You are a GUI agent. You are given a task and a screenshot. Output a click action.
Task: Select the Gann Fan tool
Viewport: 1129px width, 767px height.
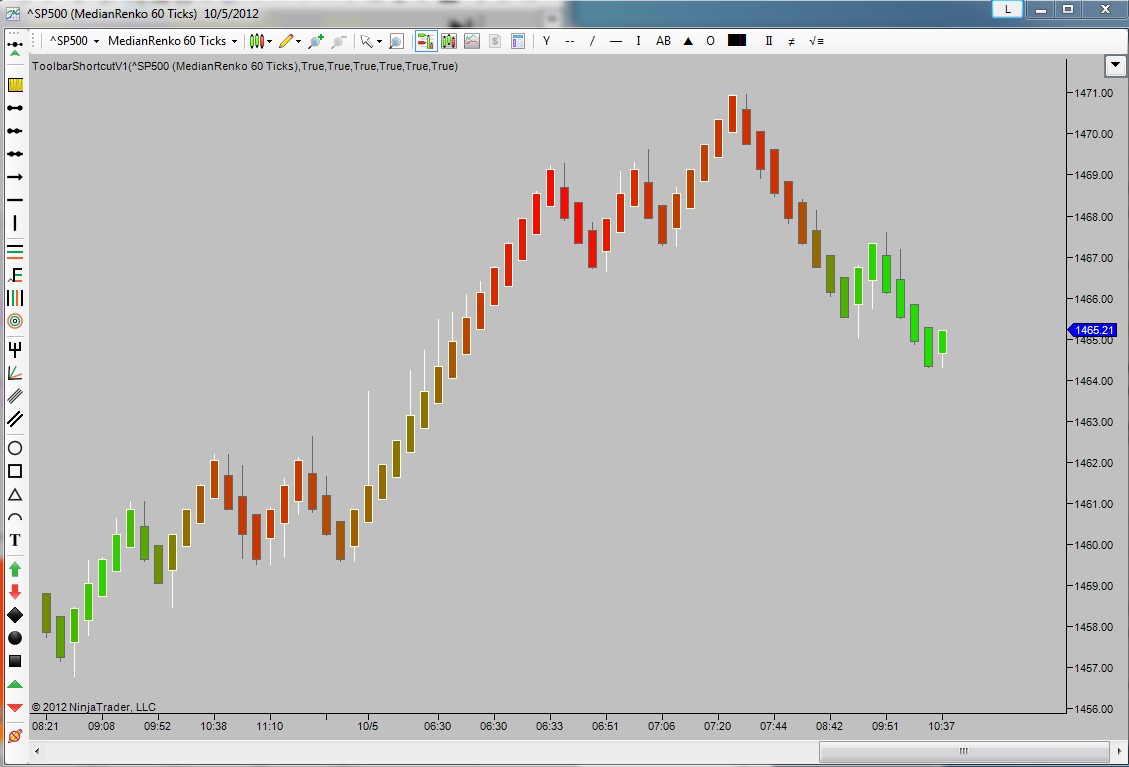point(15,373)
